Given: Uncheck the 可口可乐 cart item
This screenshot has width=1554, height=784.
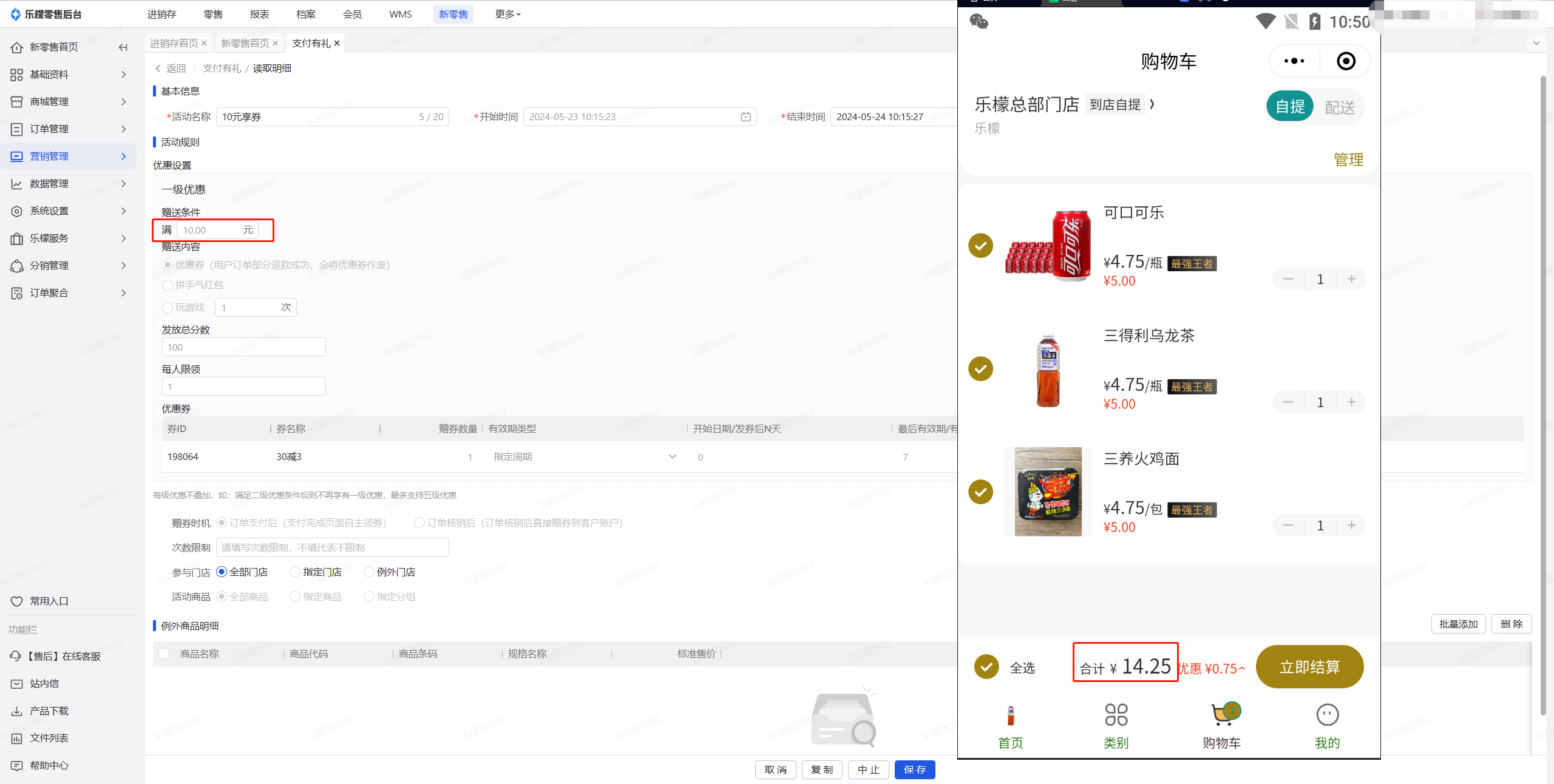Looking at the screenshot, I should click(980, 246).
